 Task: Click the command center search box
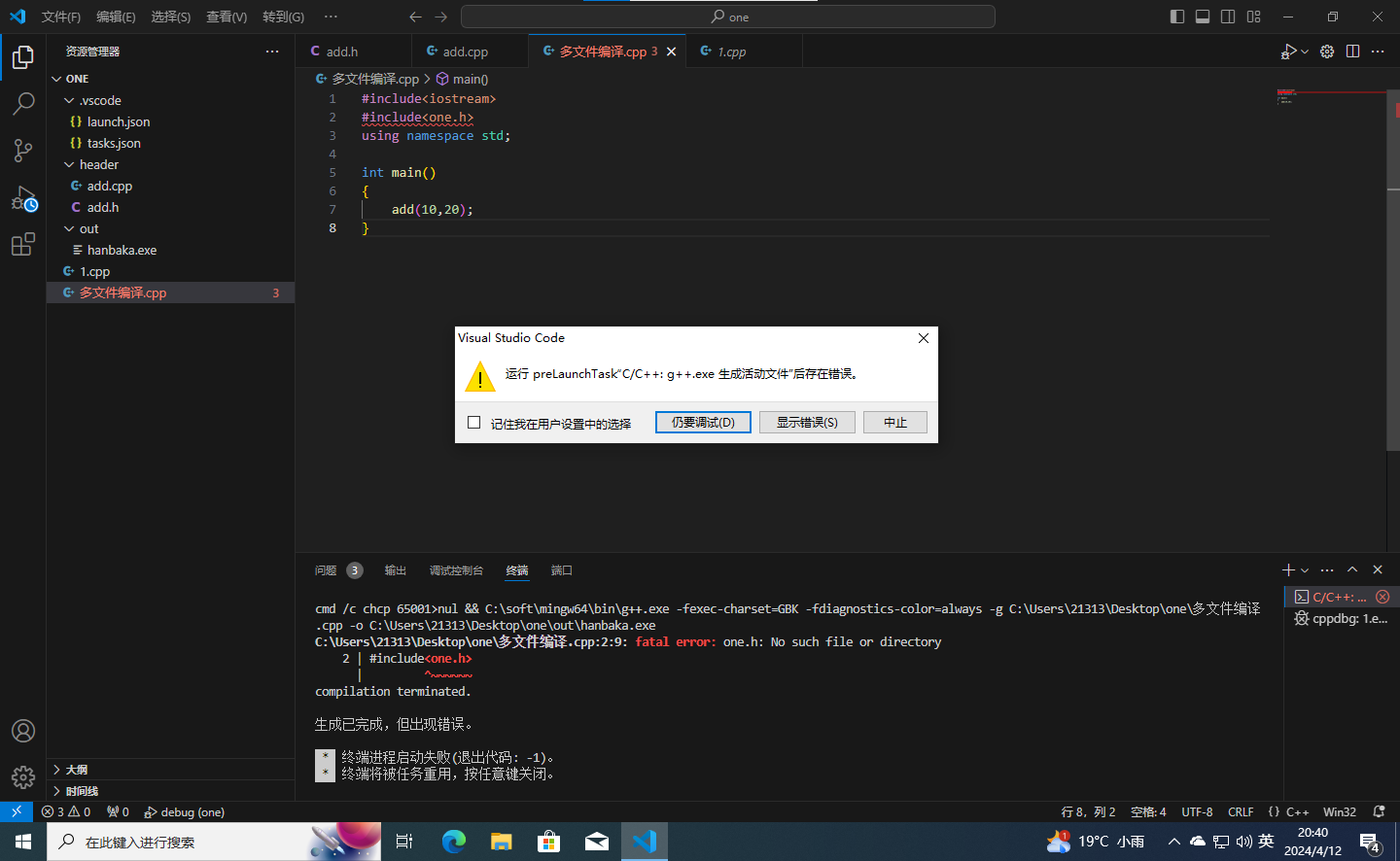(728, 17)
